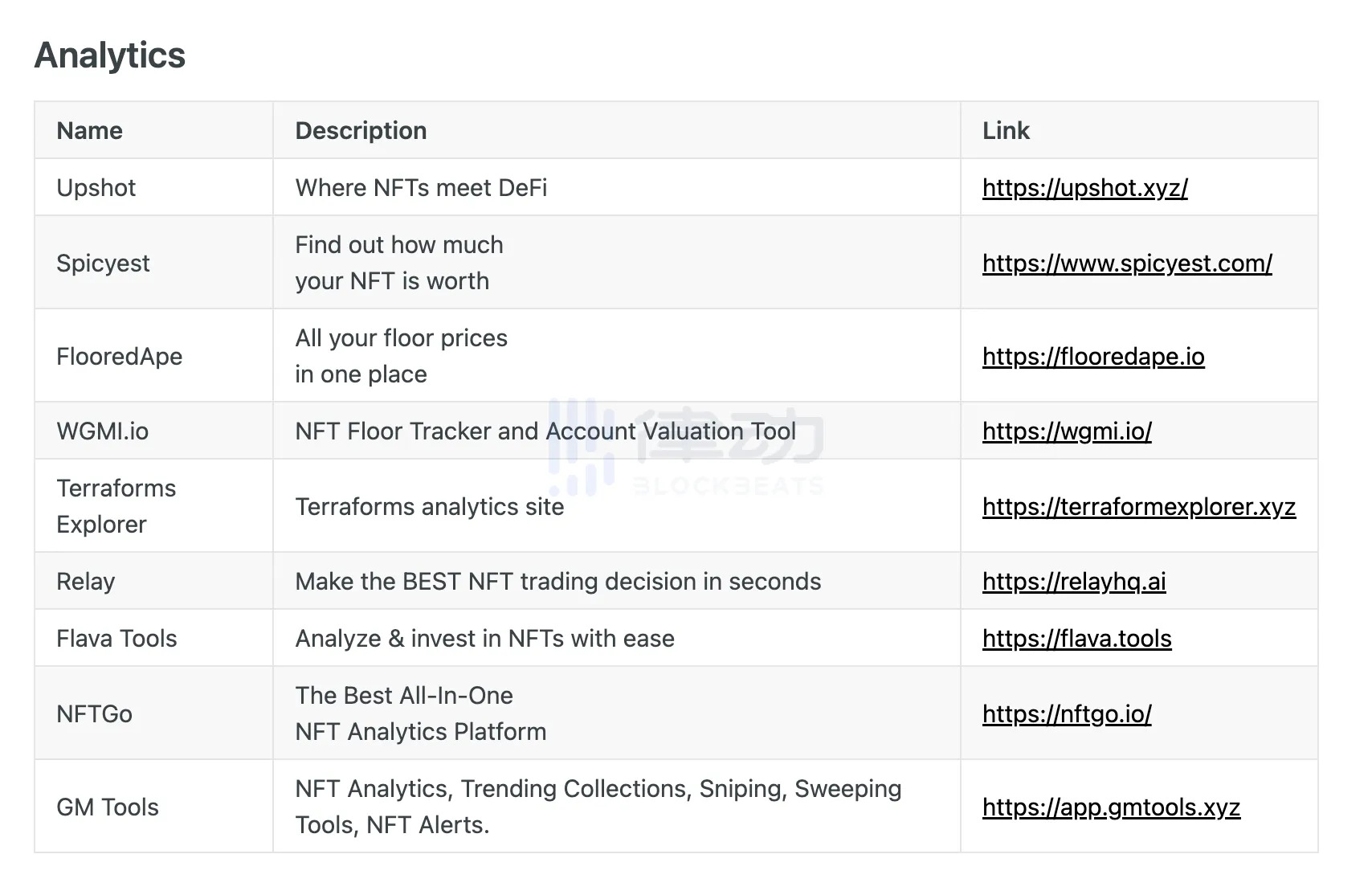Click the FlooredApe name cell
This screenshot has width=1372, height=895.
(119, 357)
